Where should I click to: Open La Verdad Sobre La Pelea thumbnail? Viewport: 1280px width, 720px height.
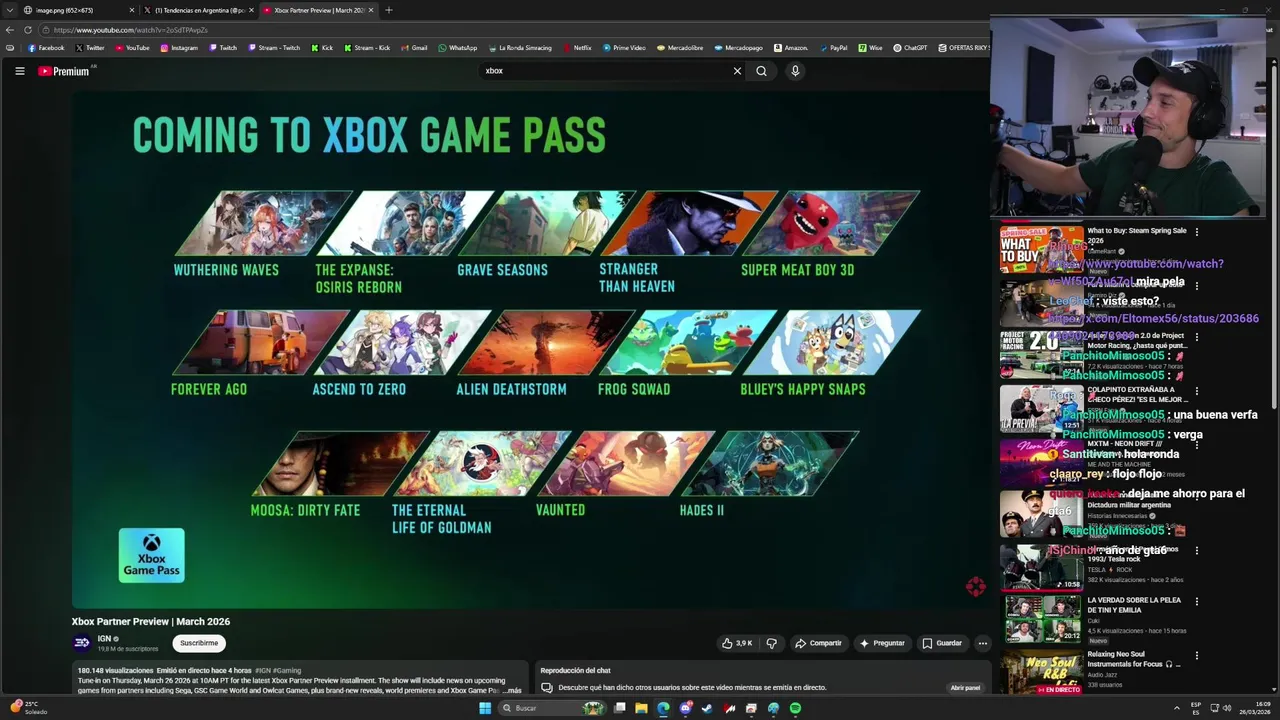1041,619
